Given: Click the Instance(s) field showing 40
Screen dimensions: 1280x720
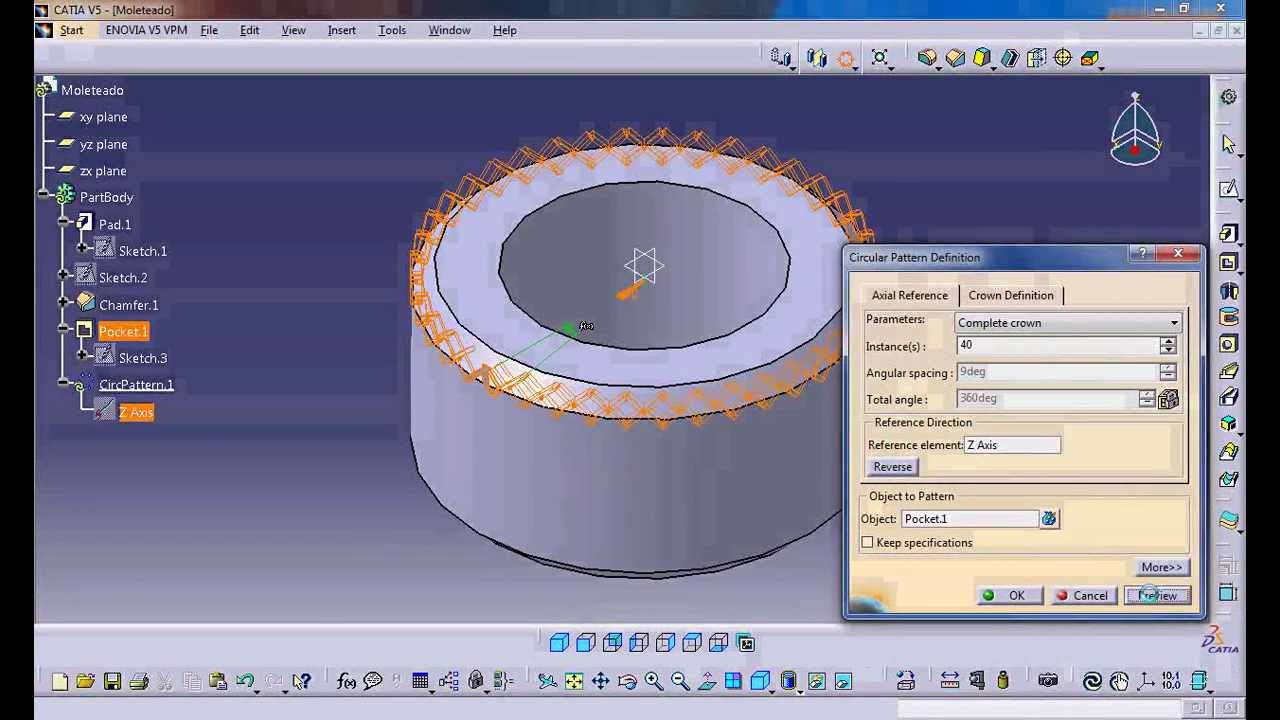Looking at the screenshot, I should point(1057,346).
